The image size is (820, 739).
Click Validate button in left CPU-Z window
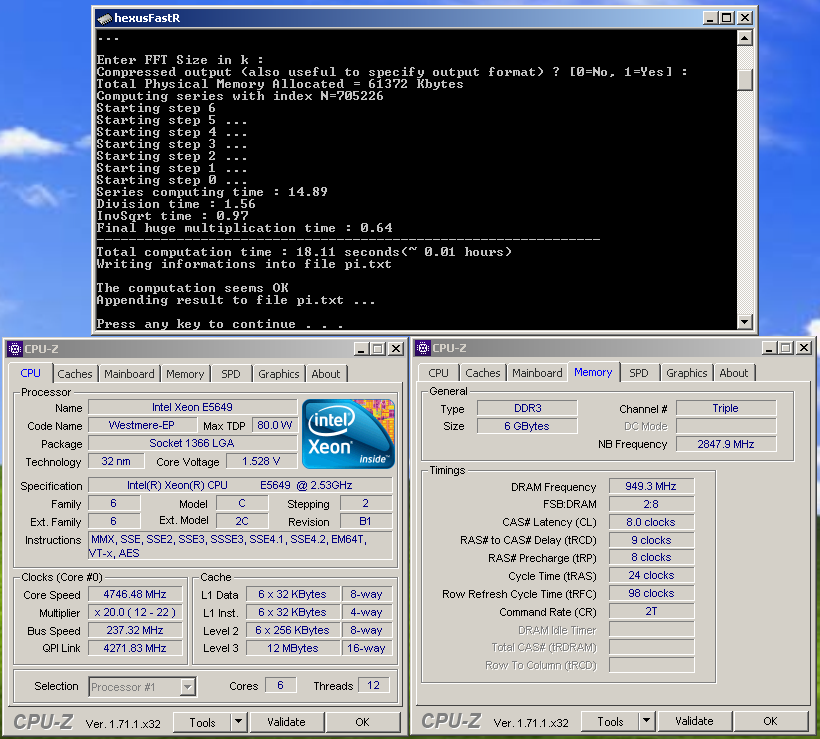tap(286, 722)
